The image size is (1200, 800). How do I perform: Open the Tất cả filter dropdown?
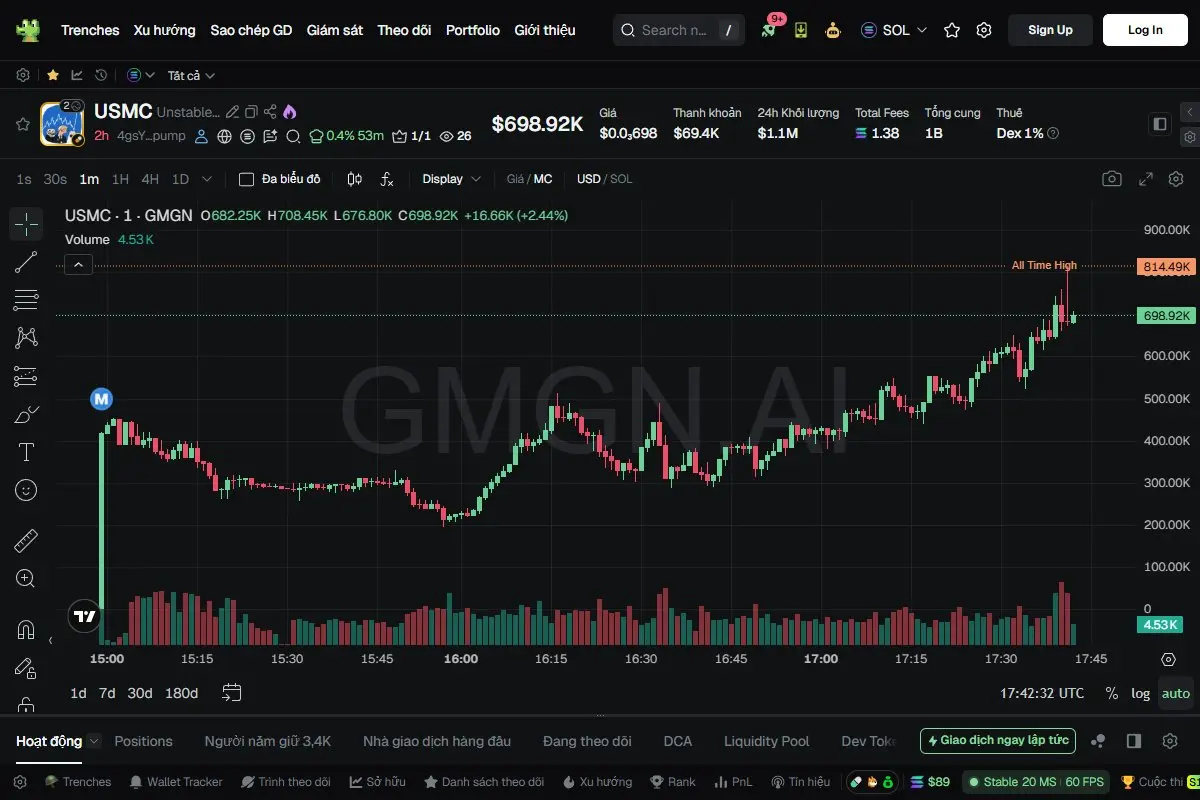(191, 75)
